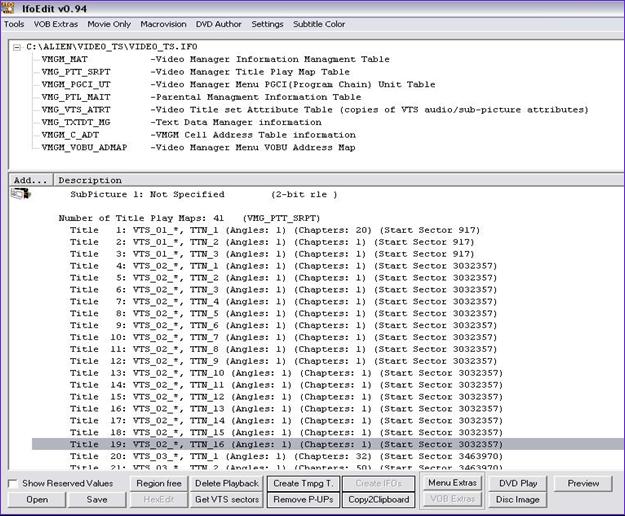Open the VOB Extras menu
This screenshot has width=625, height=516.
tap(57, 24)
